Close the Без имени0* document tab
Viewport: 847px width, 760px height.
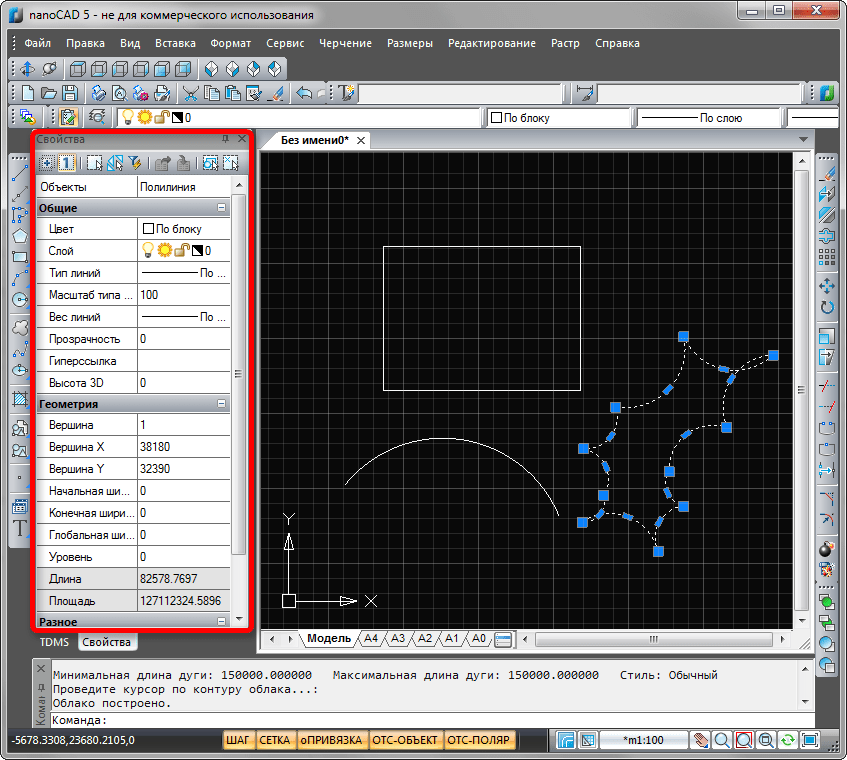(x=361, y=140)
